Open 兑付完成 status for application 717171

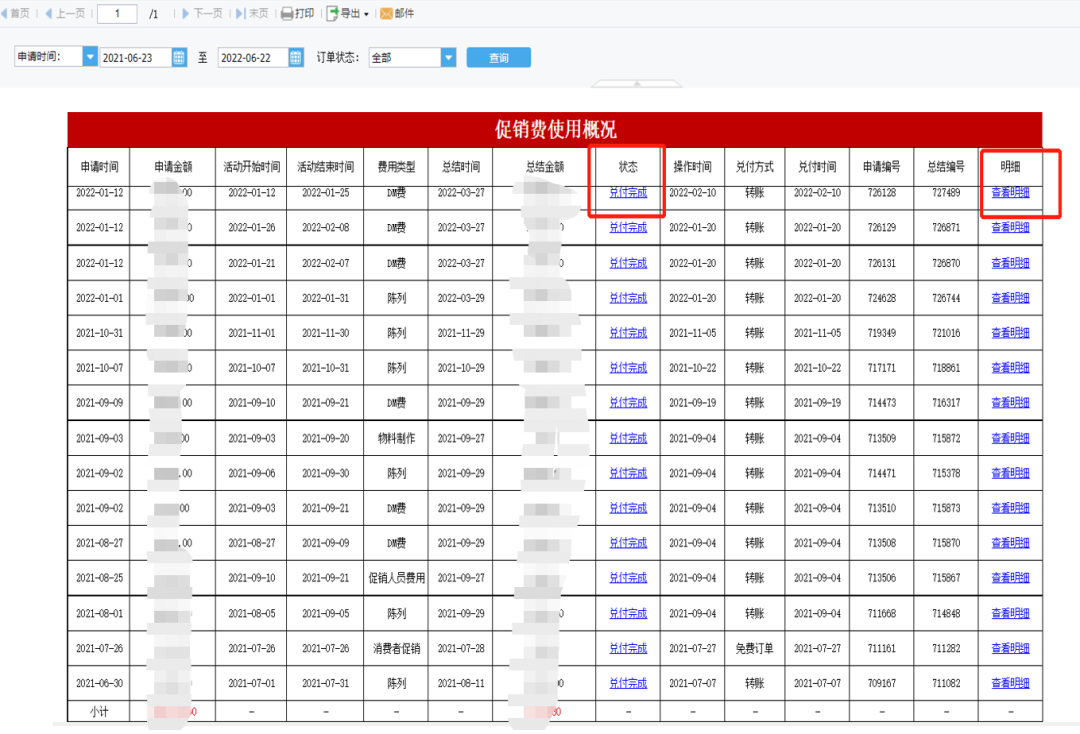pyautogui.click(x=628, y=368)
